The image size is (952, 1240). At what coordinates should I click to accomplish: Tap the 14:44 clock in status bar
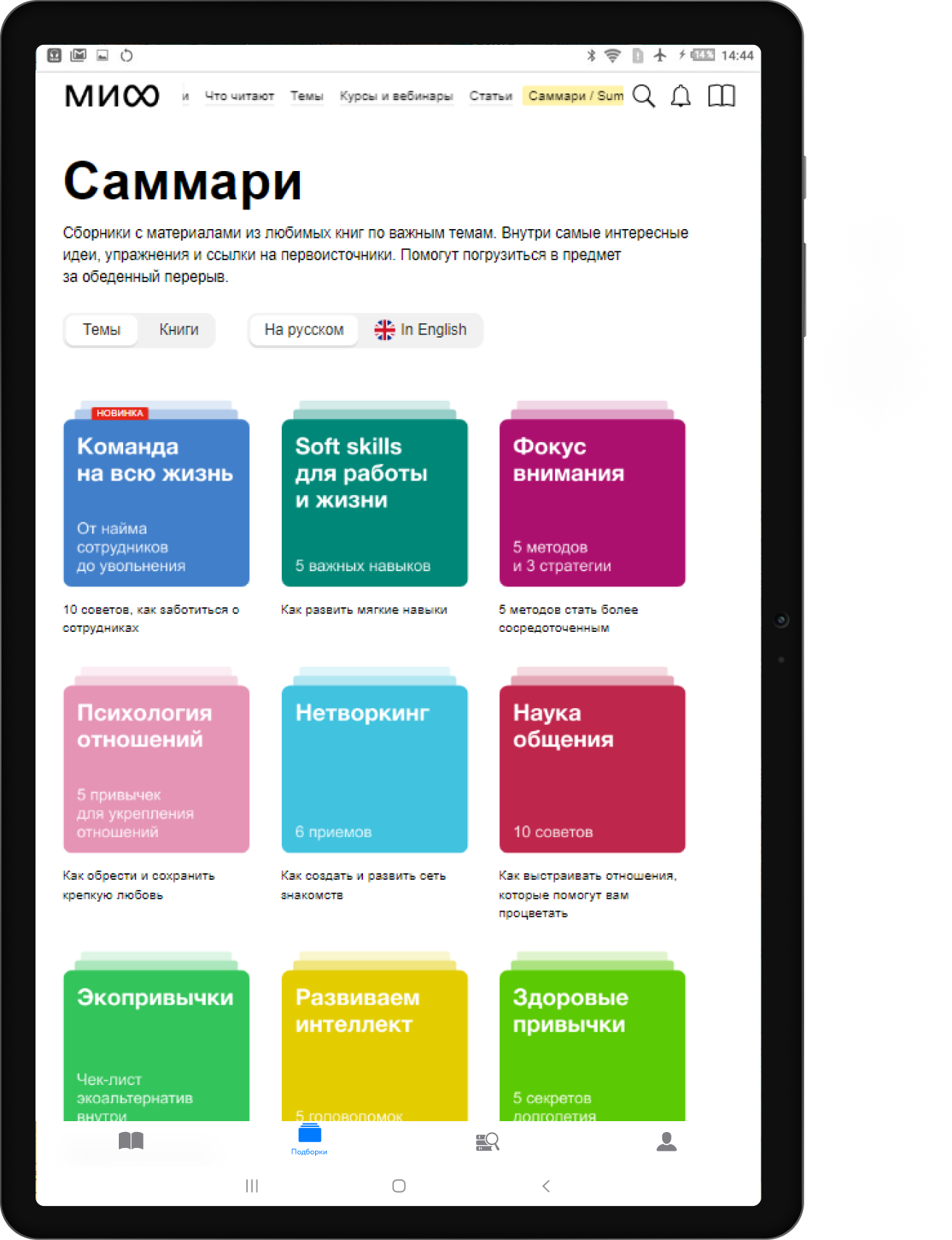(738, 56)
